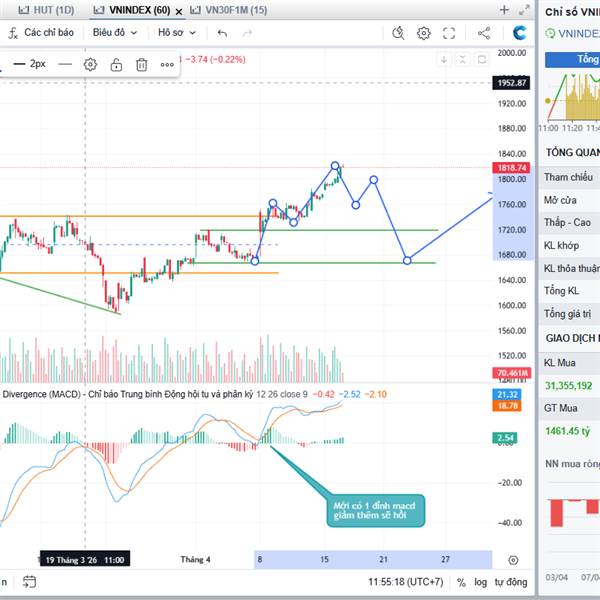Viewport: 600px width, 600px height.
Task: Add a new chart tab with plus icon
Action: pos(504,10)
